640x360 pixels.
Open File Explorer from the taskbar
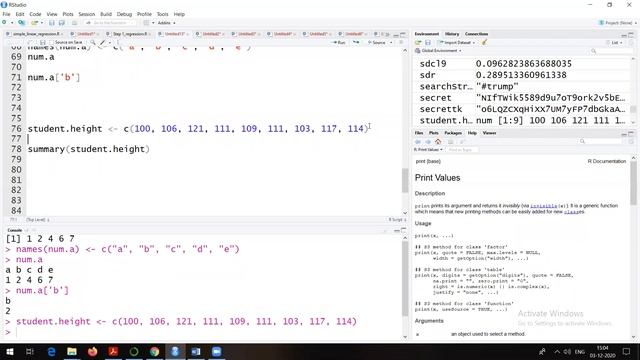point(72,351)
